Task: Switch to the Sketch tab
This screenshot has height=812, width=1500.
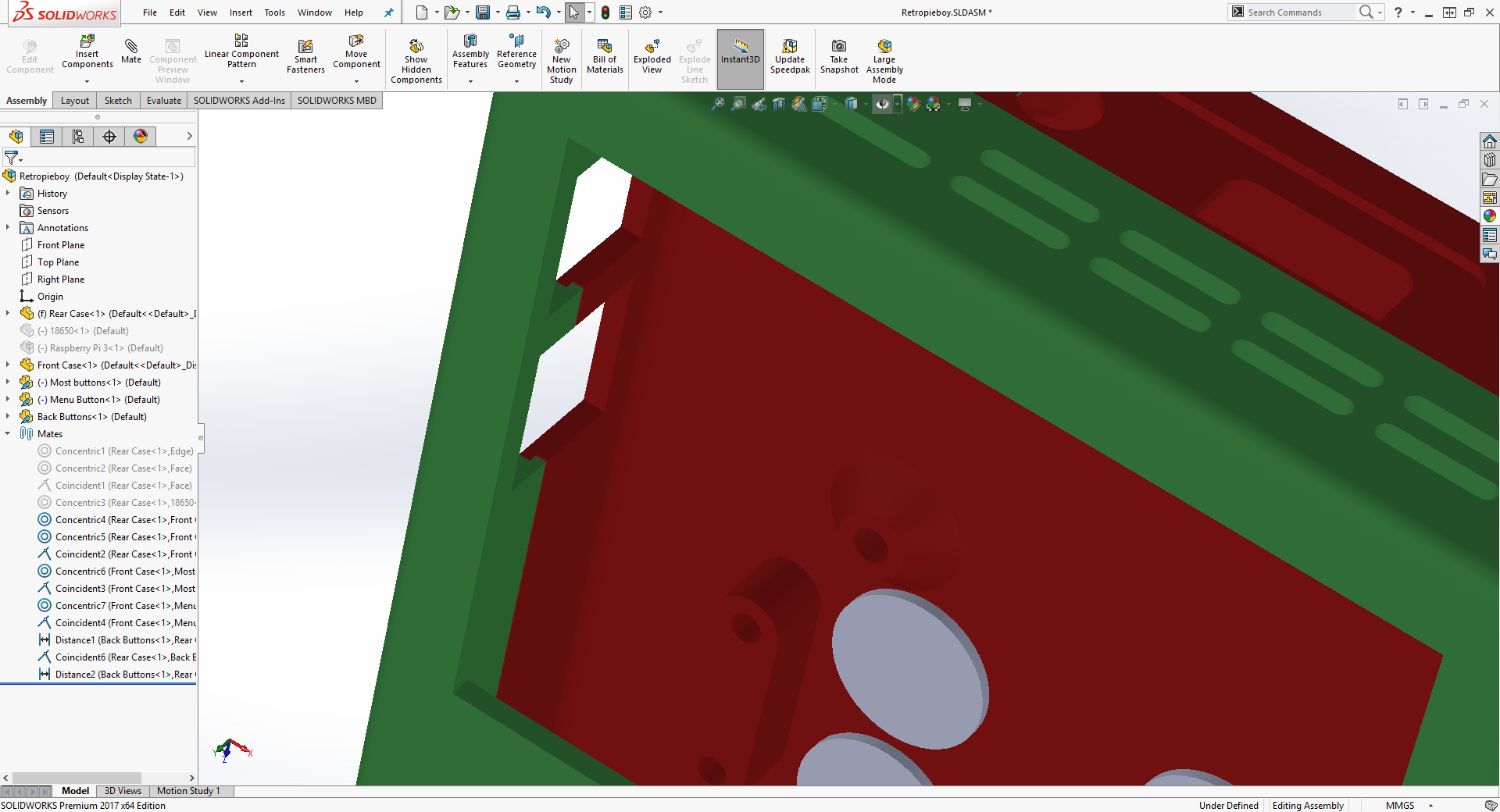Action: (118, 101)
